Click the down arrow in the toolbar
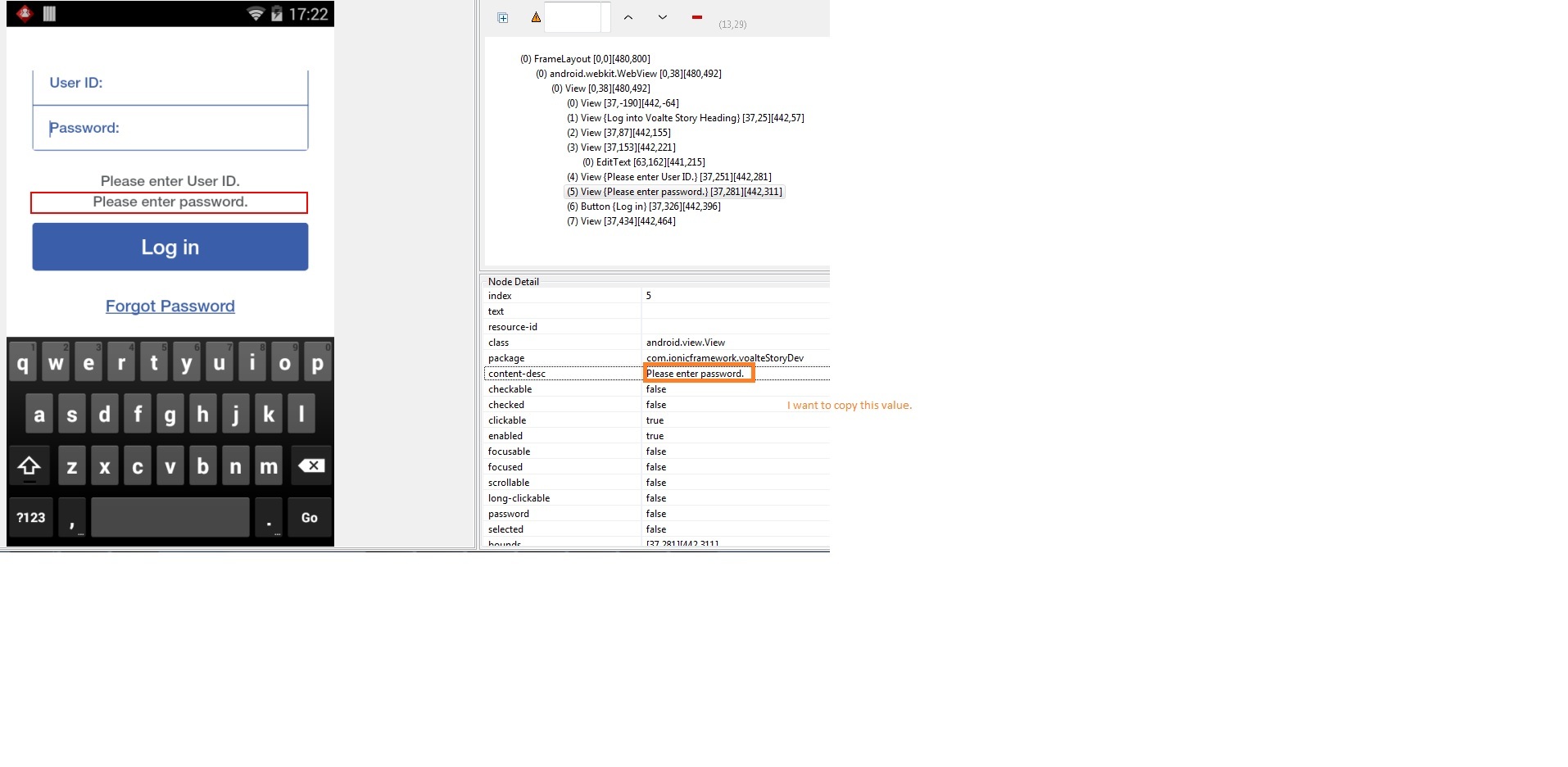Screen dimensions: 1568x767 coord(663,17)
